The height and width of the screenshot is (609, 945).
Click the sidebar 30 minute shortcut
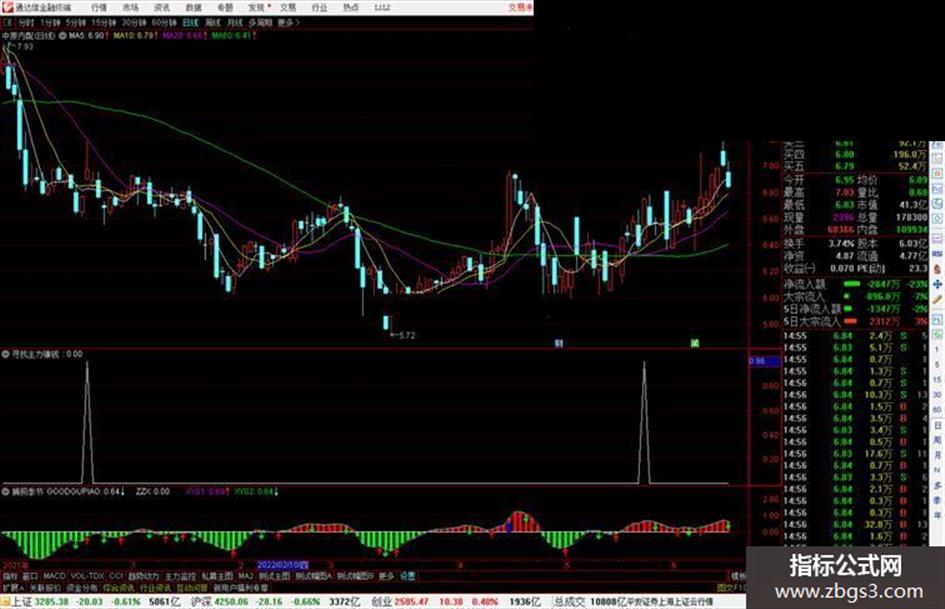(x=937, y=395)
